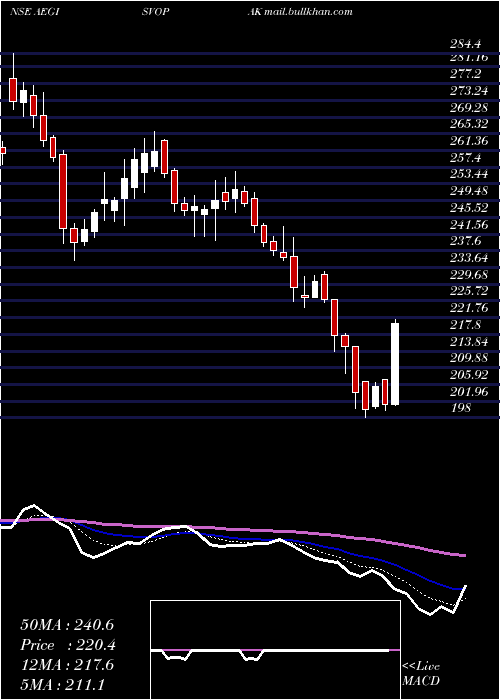Click the 225.72 price level label
This screenshot has width=500, height=700.
click(x=468, y=291)
